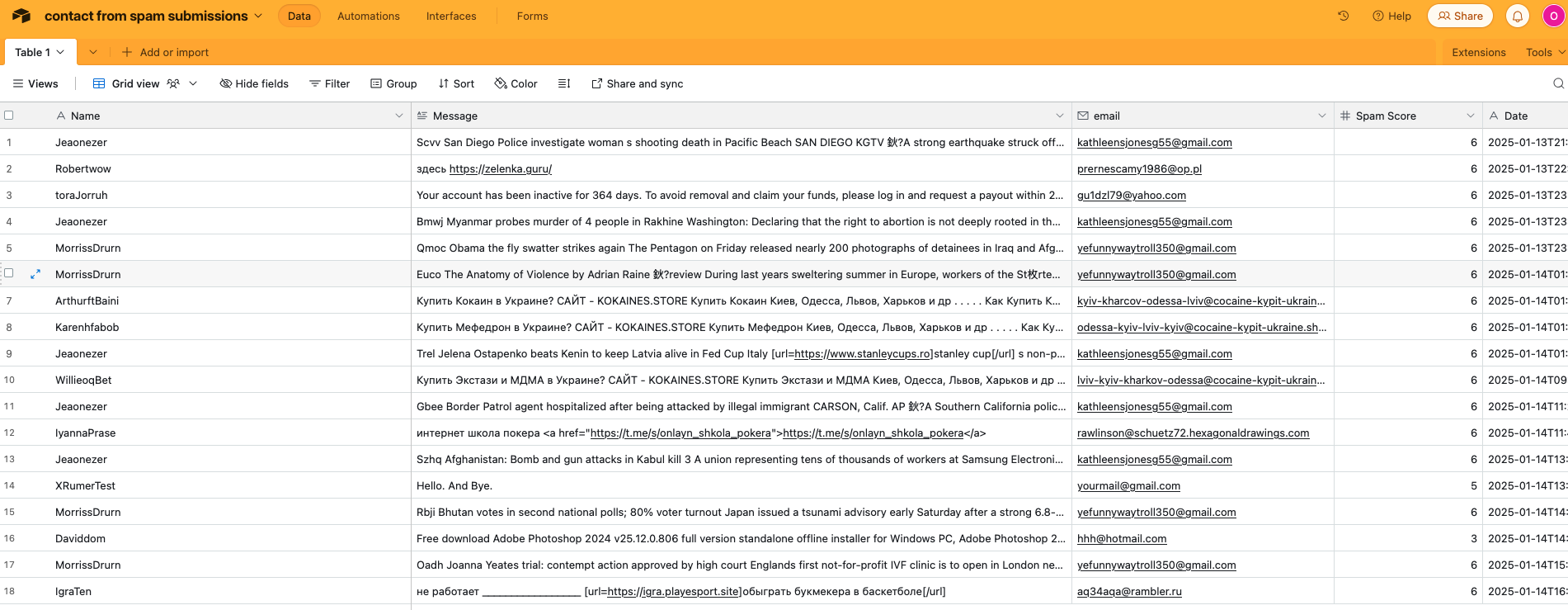This screenshot has width=1568, height=610.
Task: Click the Spam Score column header label
Action: click(x=1386, y=116)
